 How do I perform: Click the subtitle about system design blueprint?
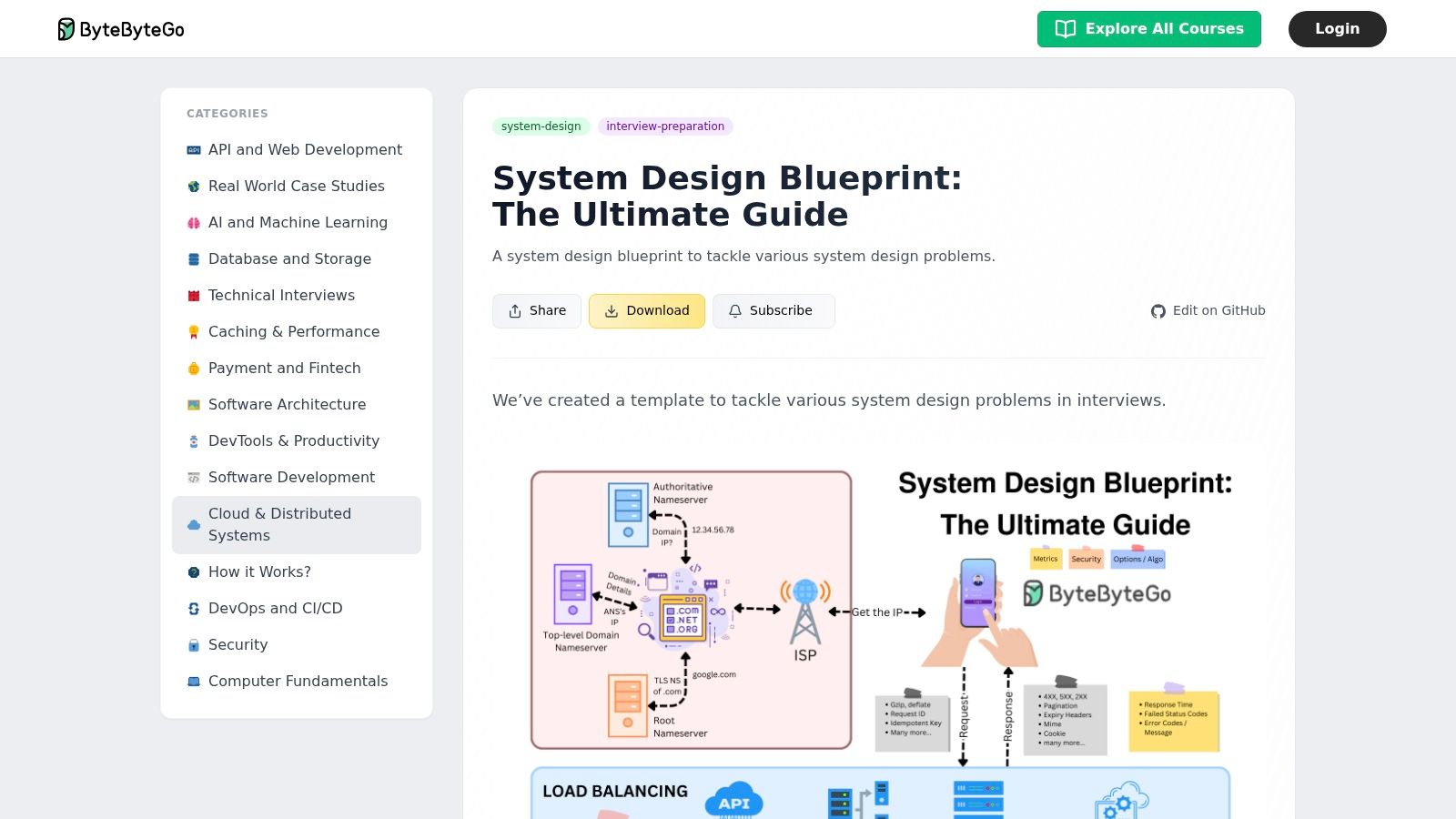tap(743, 257)
